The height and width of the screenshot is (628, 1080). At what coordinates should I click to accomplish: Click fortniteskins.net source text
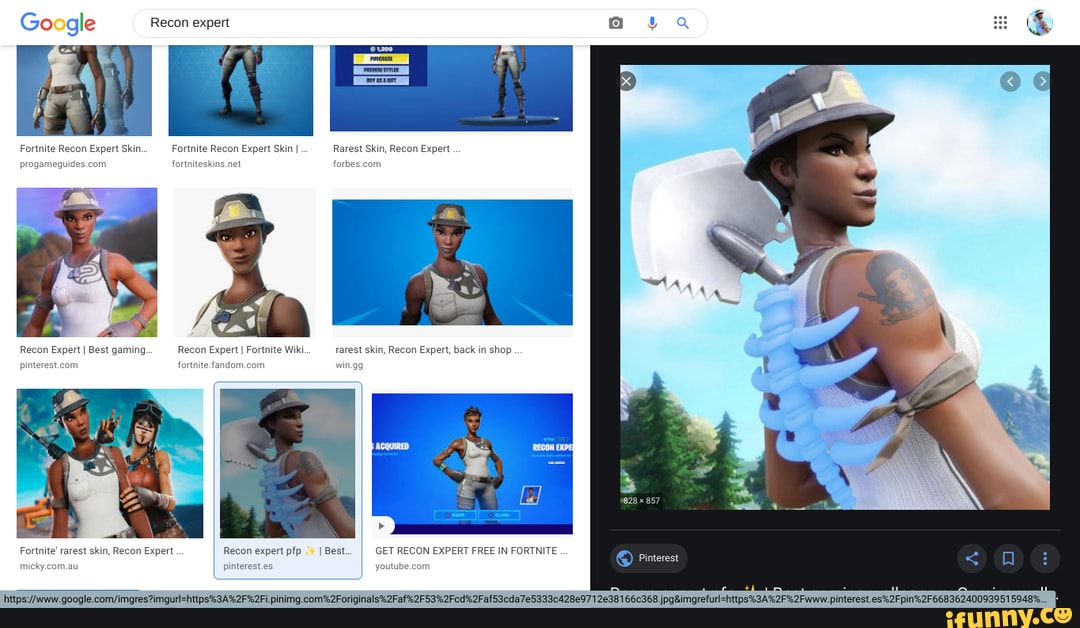pyautogui.click(x=206, y=164)
